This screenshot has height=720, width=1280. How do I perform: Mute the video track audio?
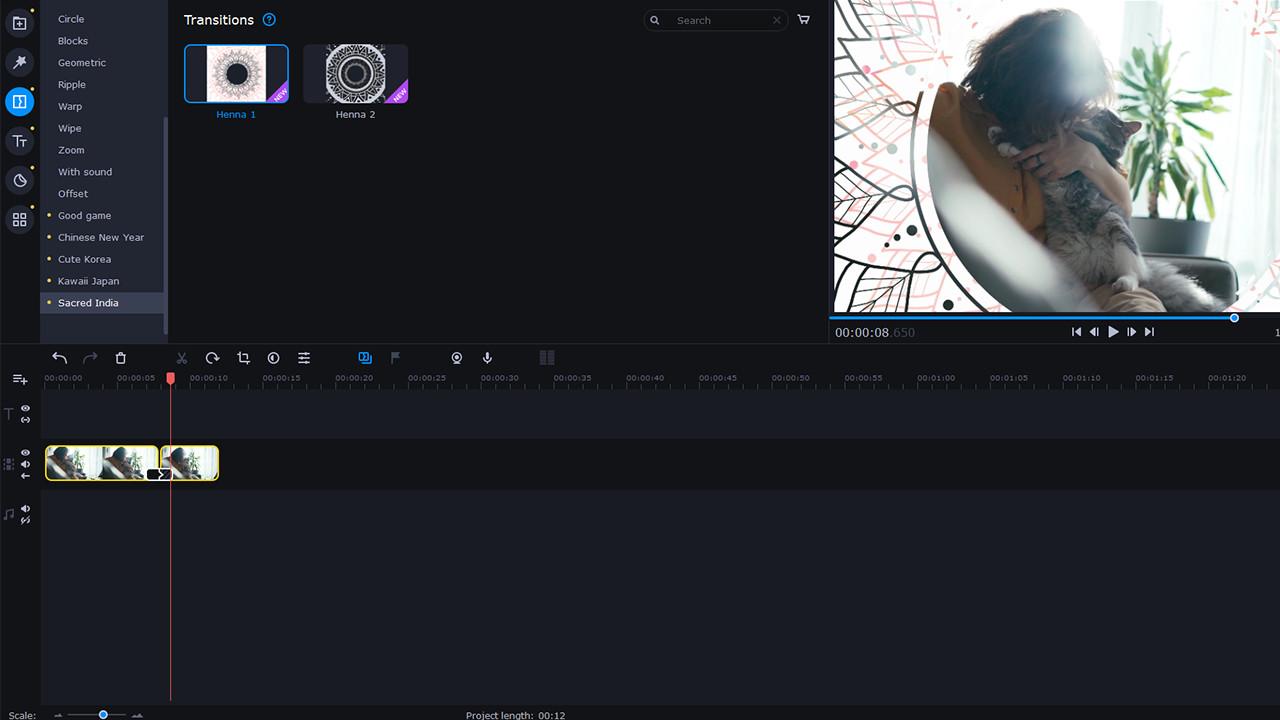coord(25,464)
